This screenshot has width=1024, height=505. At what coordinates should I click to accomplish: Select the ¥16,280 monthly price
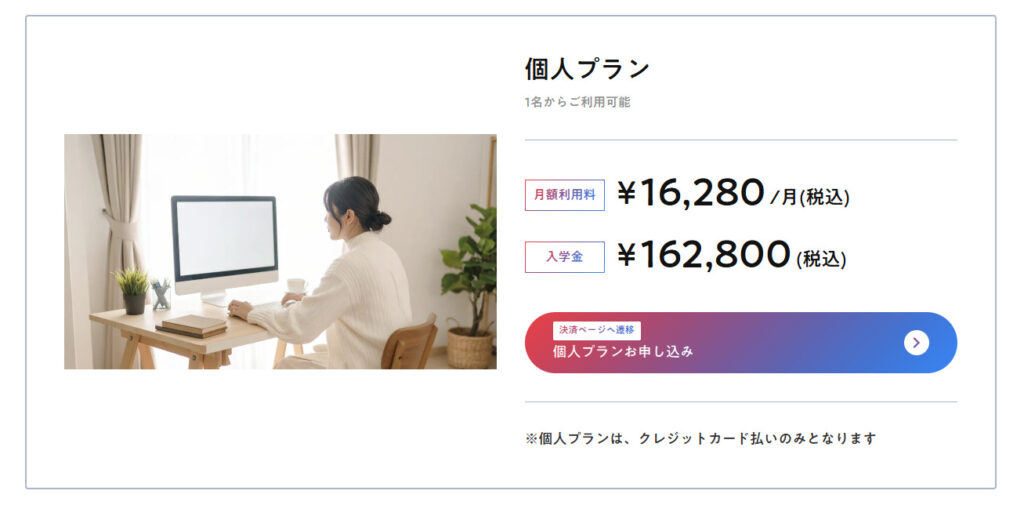pyautogui.click(x=690, y=193)
